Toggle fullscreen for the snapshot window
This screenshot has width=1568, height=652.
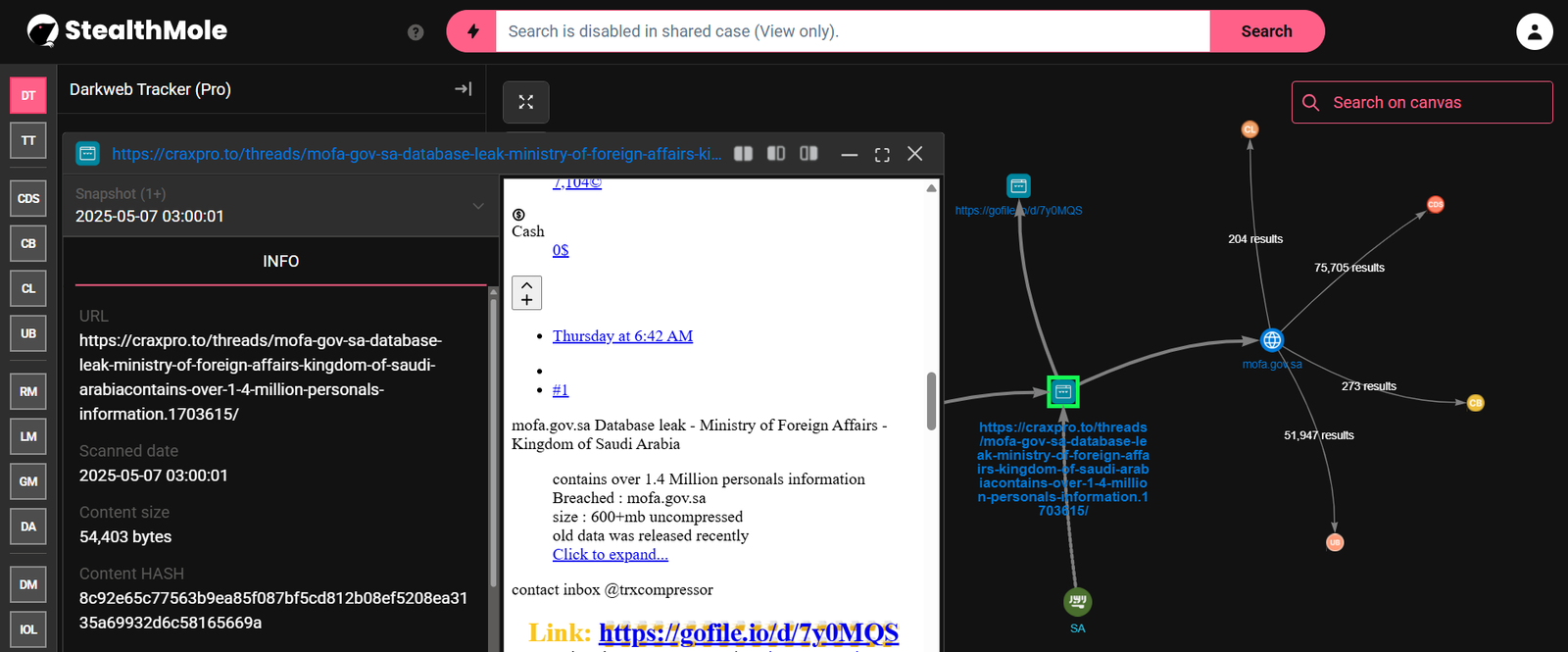(x=882, y=154)
